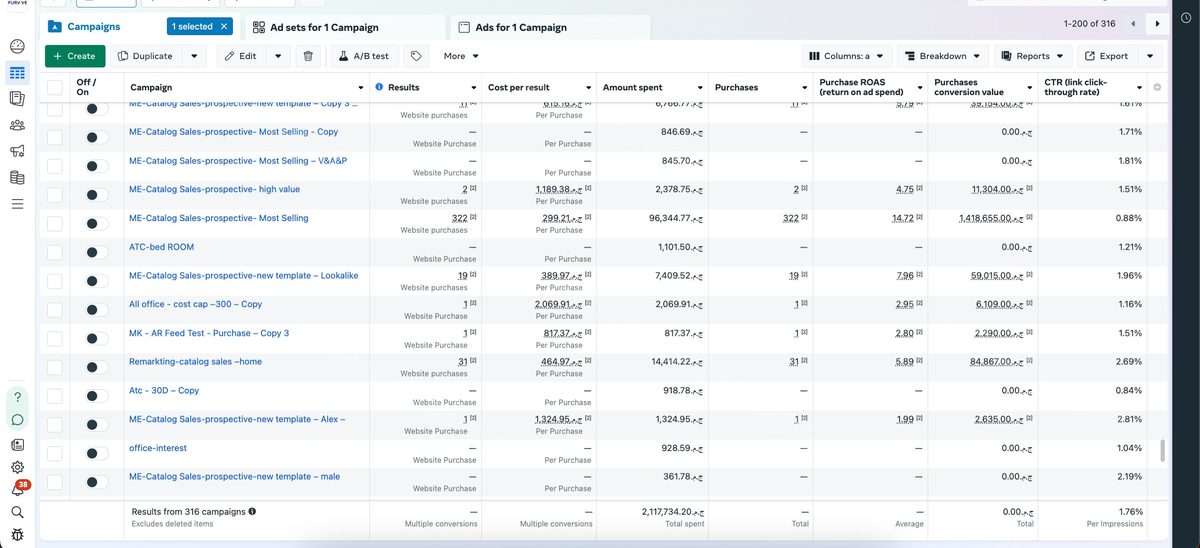Open notifications bell showing 38 alerts
Screen dimensions: 1200x548
pos(18,489)
